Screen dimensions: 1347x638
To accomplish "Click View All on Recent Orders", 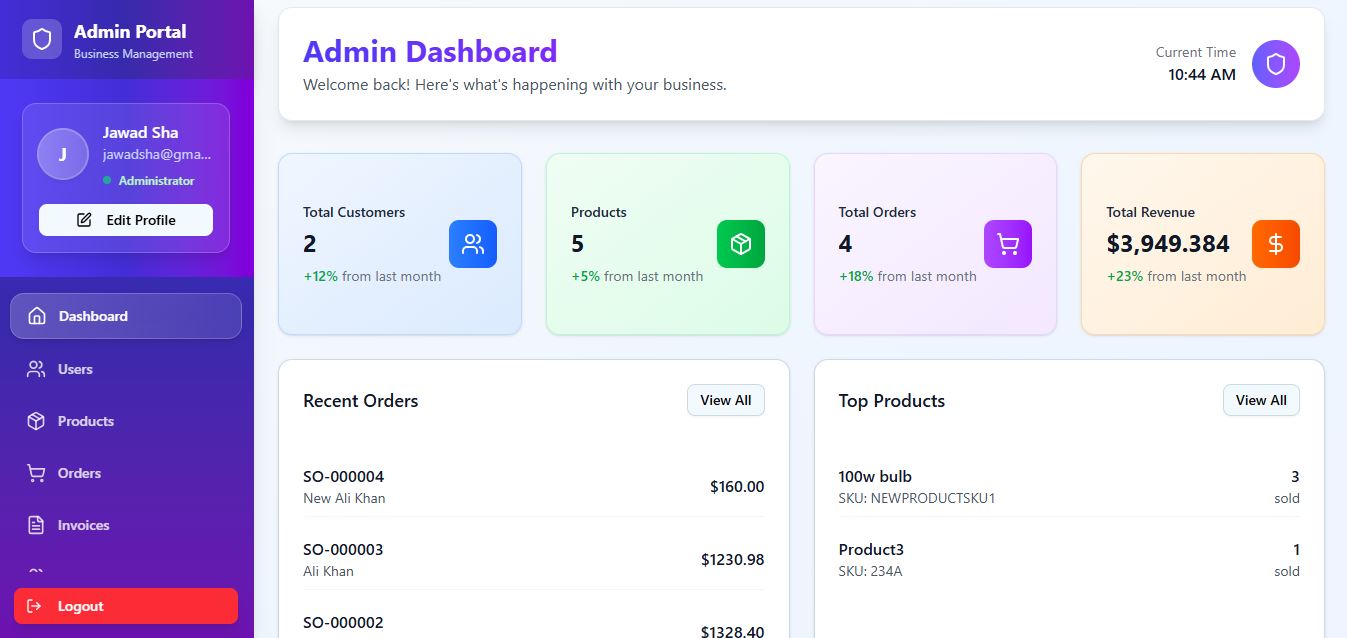I will (725, 400).
